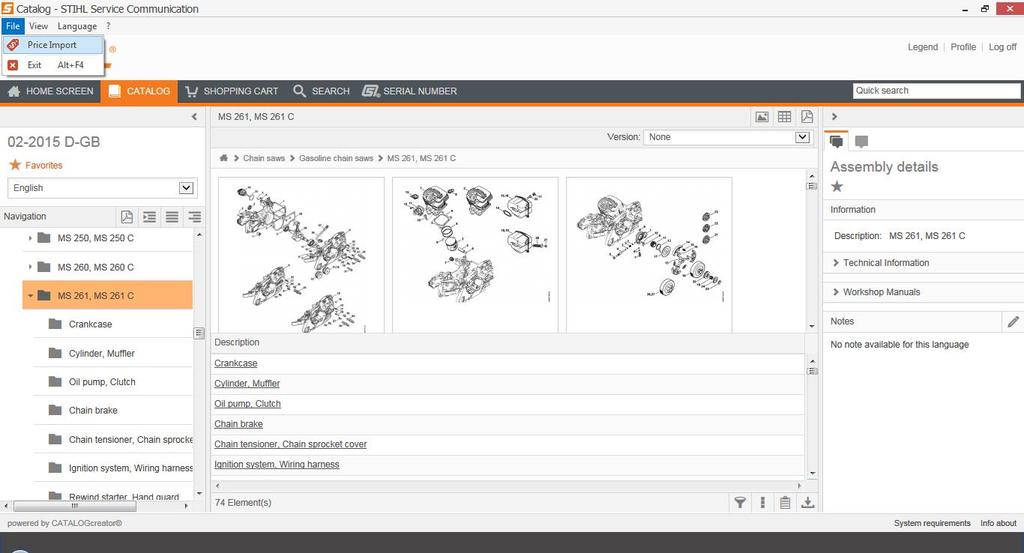The image size is (1024, 553).
Task: Select Crankcase in the navigation tree
Action: tap(90, 324)
